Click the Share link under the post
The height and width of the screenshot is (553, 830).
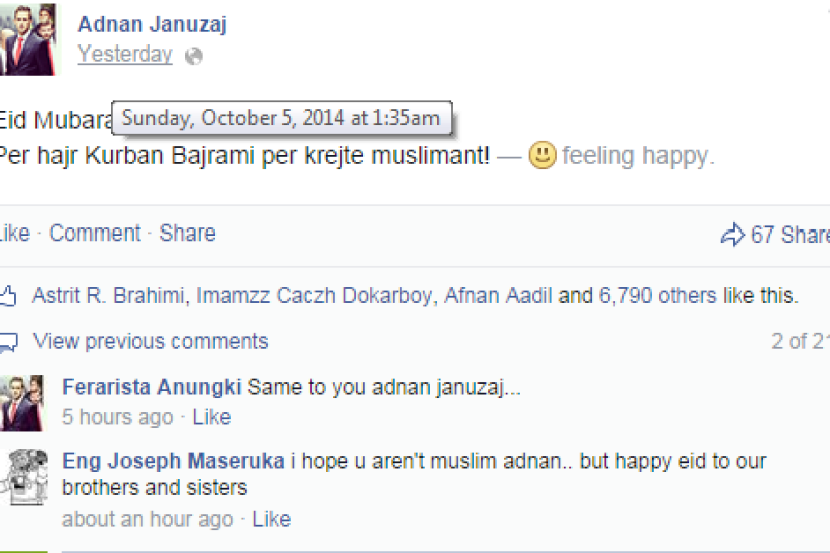click(x=187, y=233)
